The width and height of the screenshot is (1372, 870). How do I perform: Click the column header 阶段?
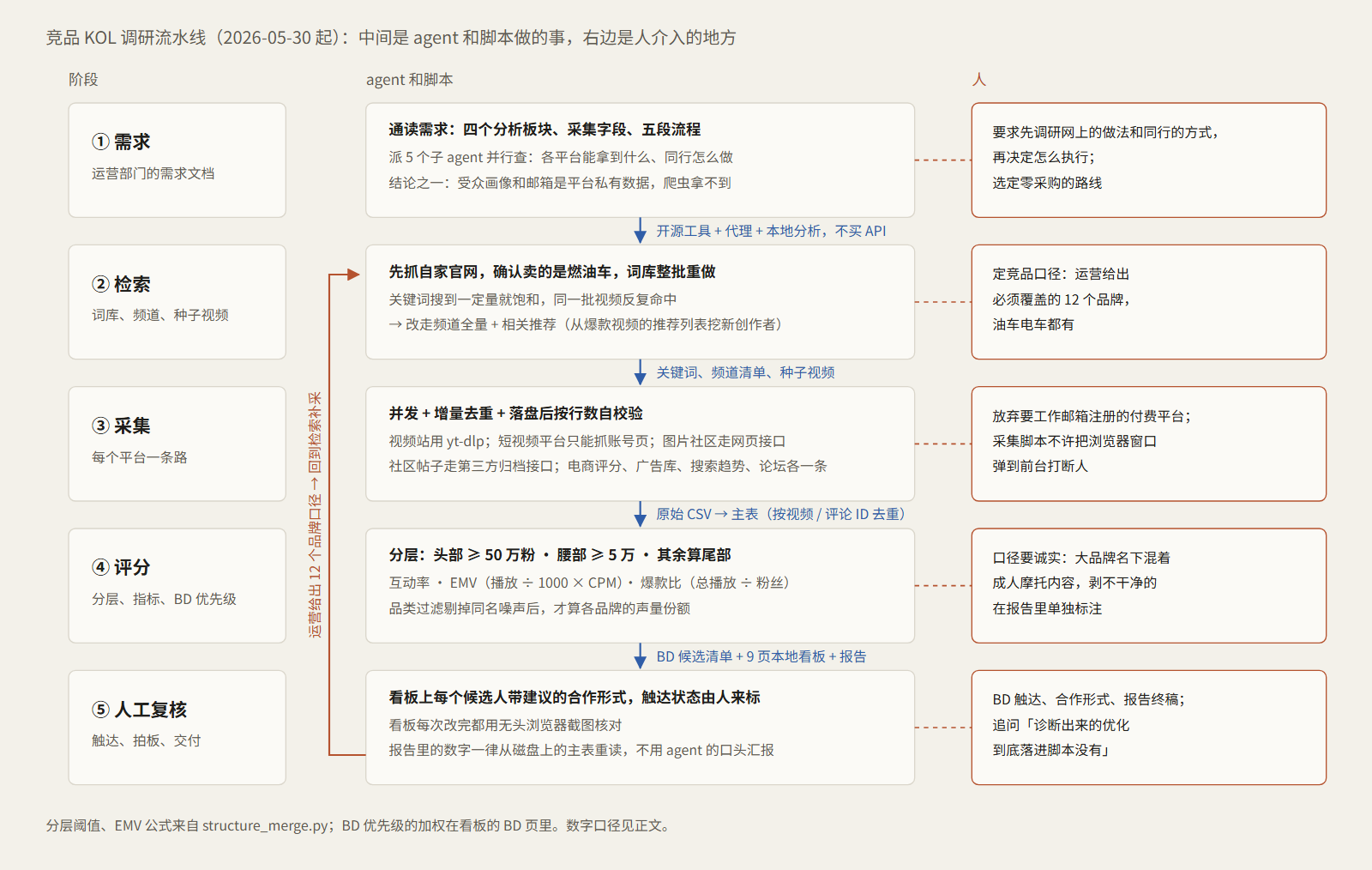click(x=83, y=80)
